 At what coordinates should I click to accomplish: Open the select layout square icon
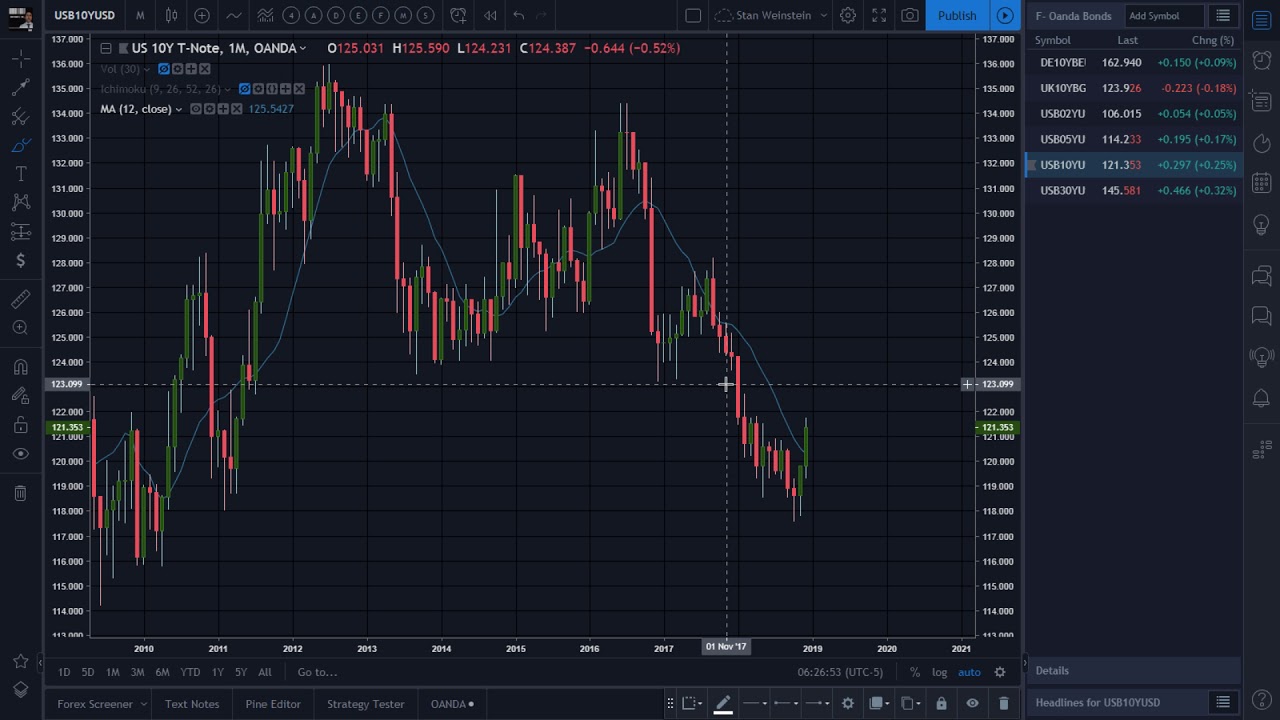coord(693,15)
